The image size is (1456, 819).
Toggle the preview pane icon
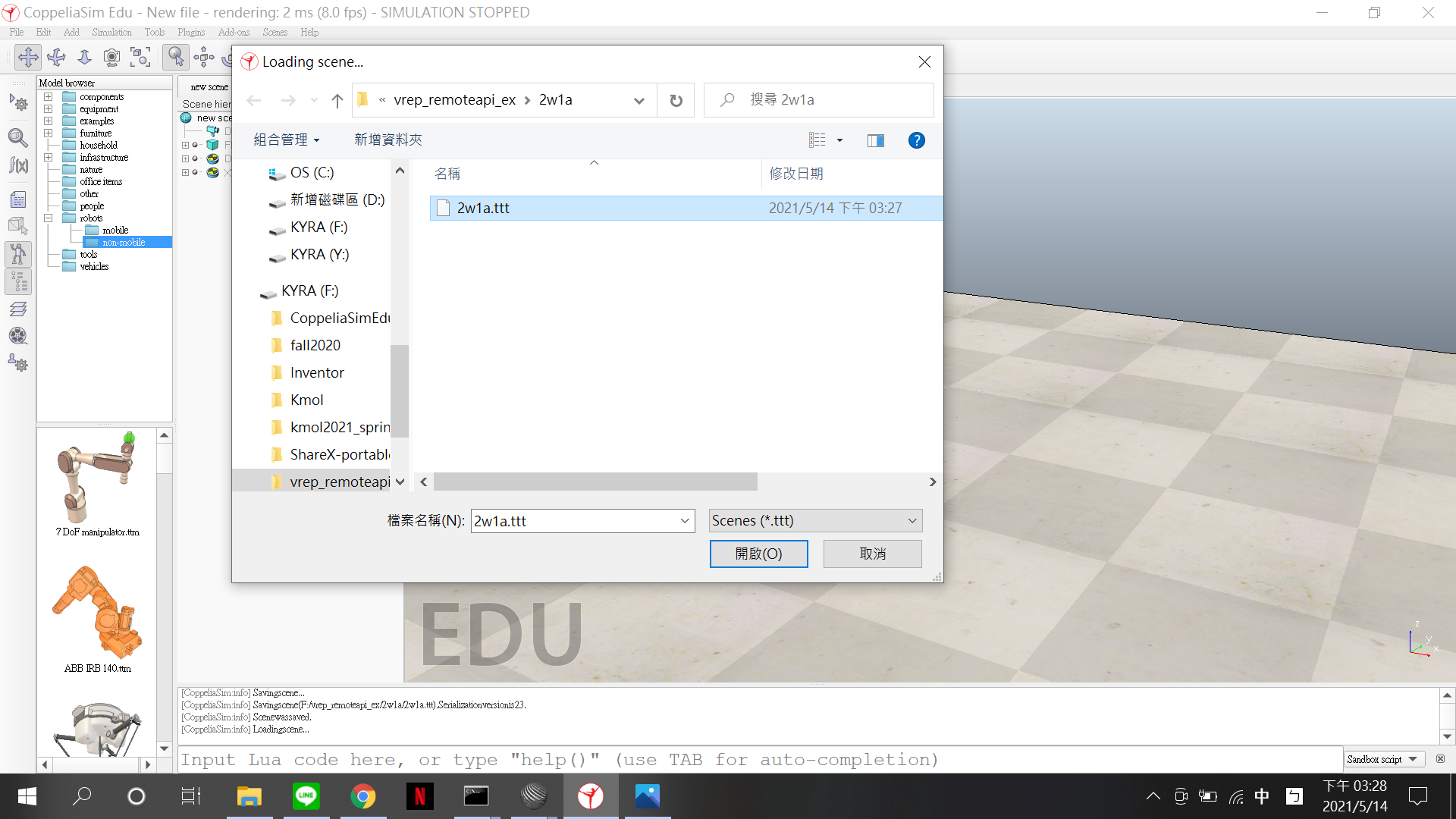tap(876, 140)
